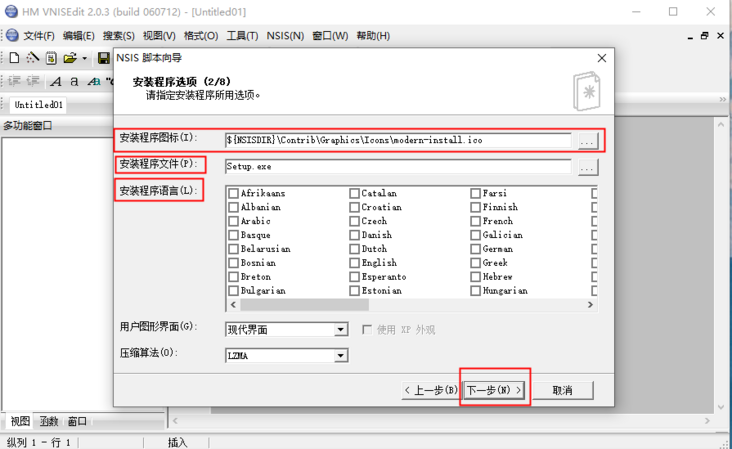Check the Afrikaans language box
This screenshot has width=732, height=449.
click(x=233, y=193)
